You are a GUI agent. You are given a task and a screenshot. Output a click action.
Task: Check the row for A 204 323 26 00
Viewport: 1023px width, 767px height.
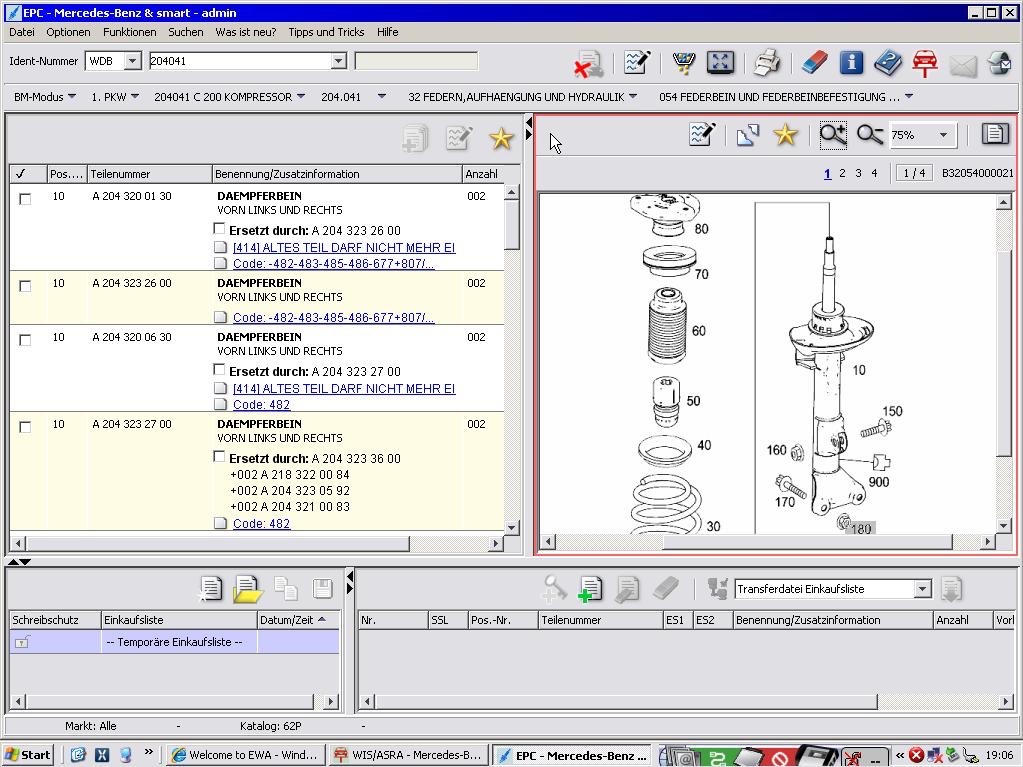point(25,286)
